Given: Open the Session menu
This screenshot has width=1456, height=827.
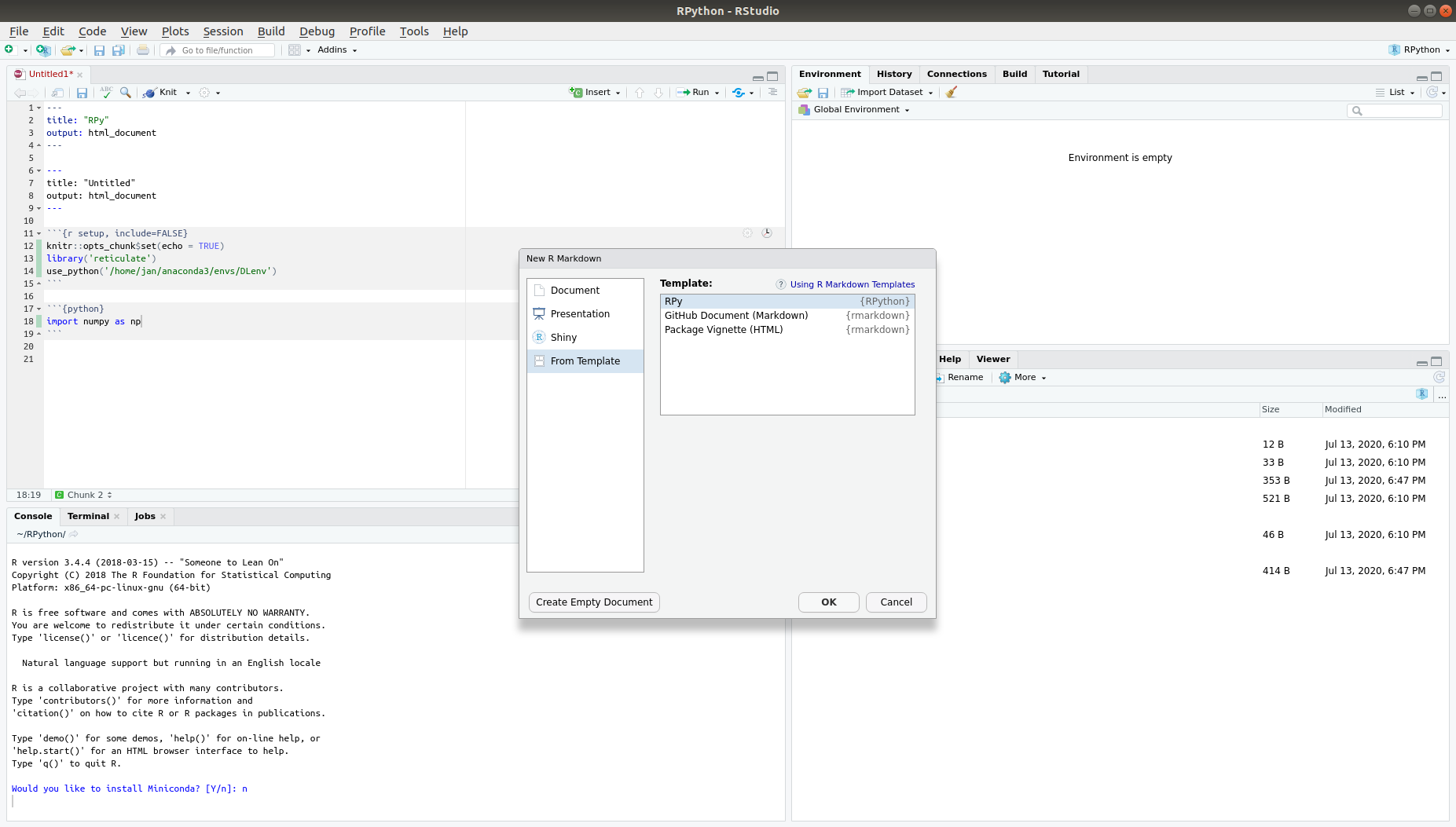Looking at the screenshot, I should [223, 31].
